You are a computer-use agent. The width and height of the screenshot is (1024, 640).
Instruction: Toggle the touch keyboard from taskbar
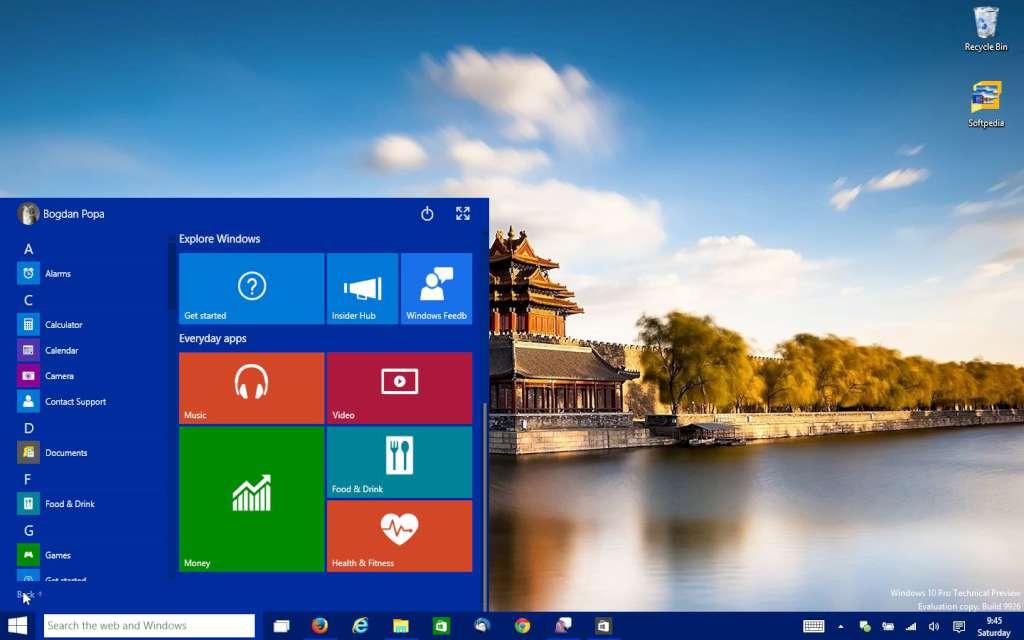click(813, 627)
